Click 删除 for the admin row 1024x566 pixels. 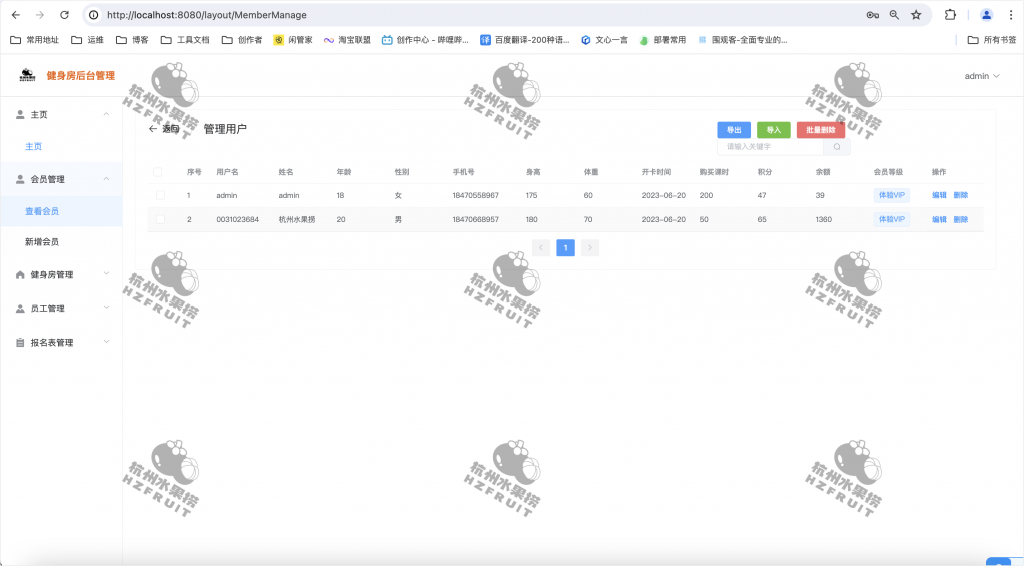point(961,195)
